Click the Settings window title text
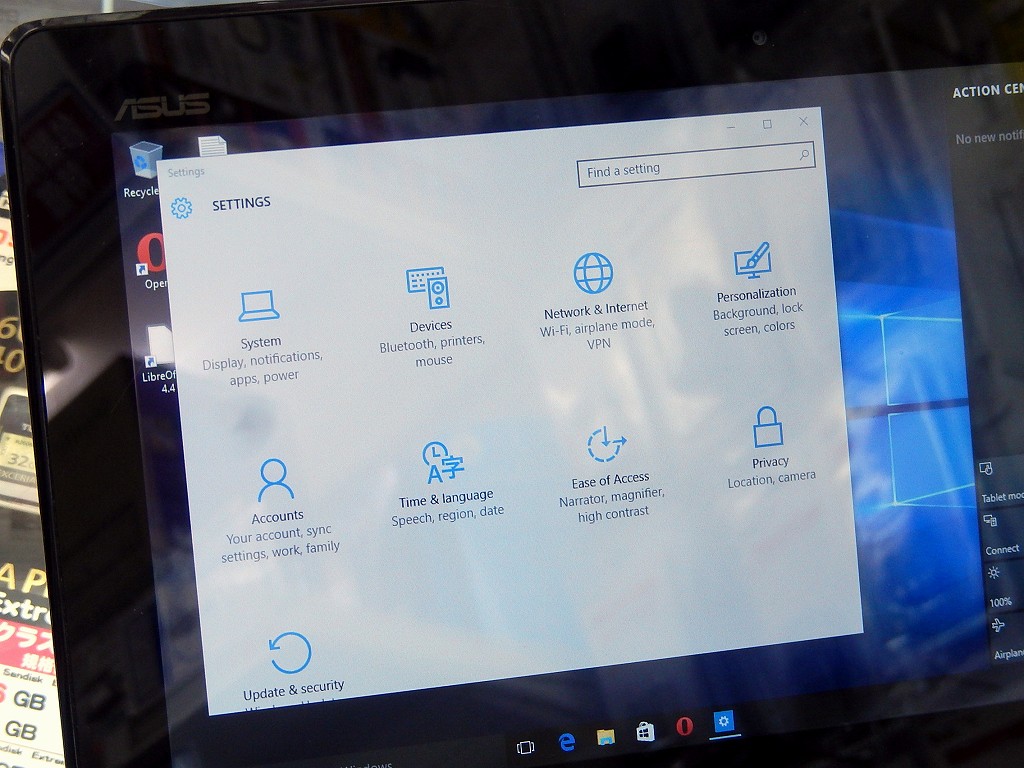1024x768 pixels. pos(186,172)
